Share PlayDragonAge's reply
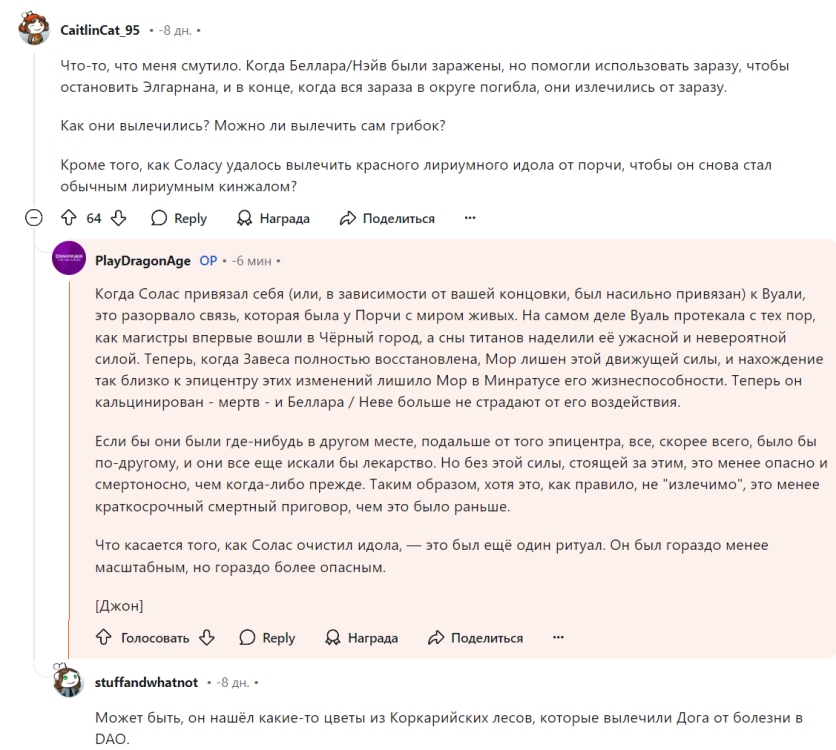Image resolution: width=836 pixels, height=750 pixels. (475, 637)
